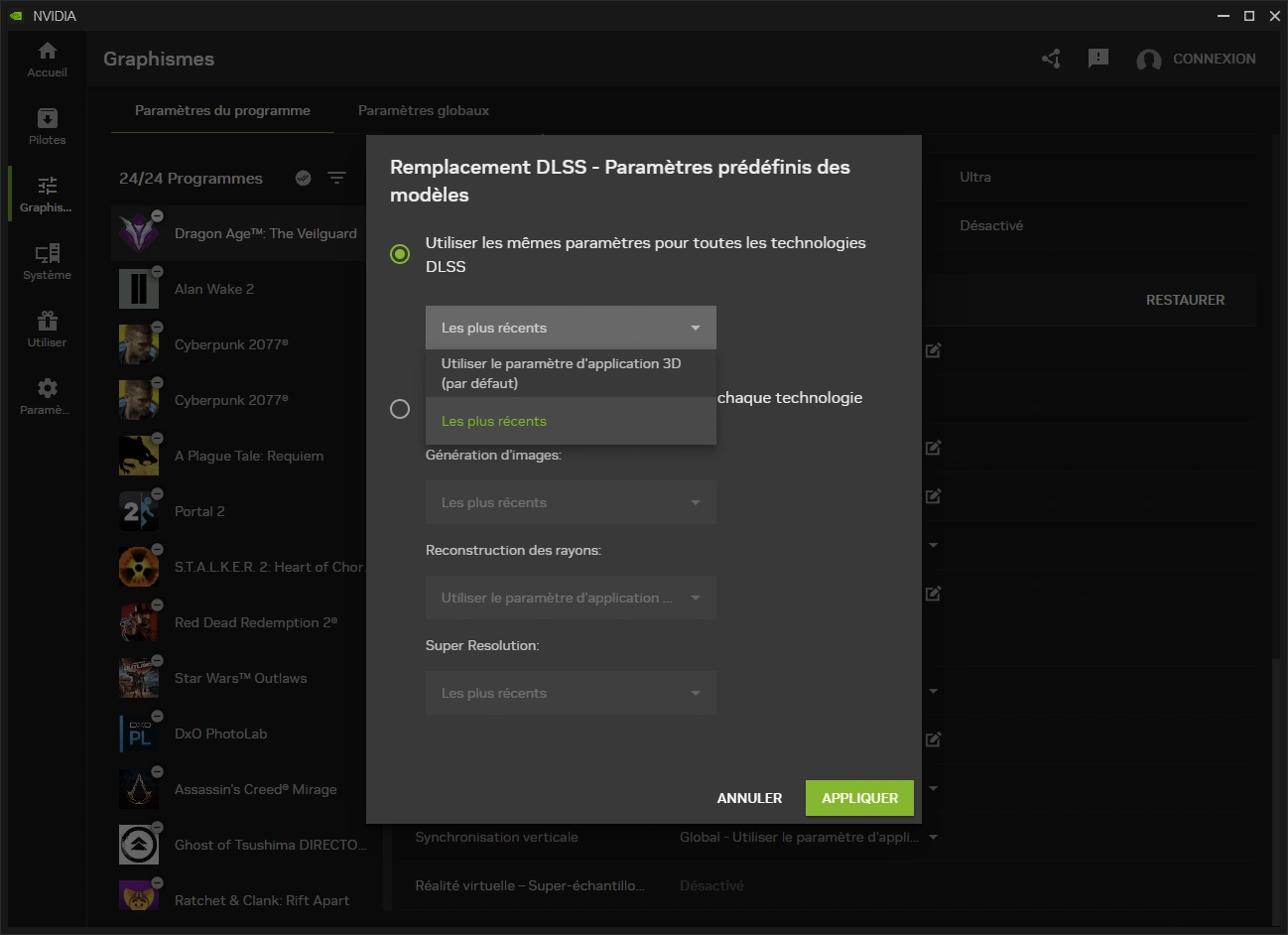Choose Les plus récents option in list
This screenshot has height=935, width=1288.
click(x=571, y=421)
